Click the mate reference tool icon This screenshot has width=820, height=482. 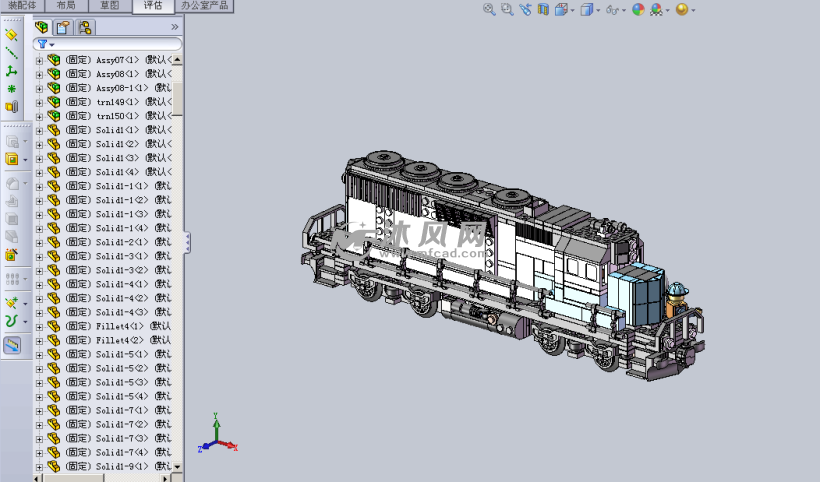12,107
